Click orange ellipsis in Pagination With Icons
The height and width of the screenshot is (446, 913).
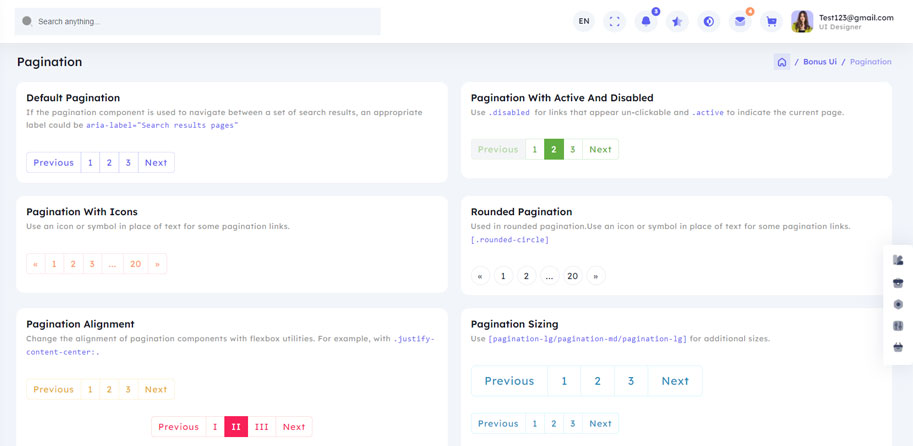[112, 264]
